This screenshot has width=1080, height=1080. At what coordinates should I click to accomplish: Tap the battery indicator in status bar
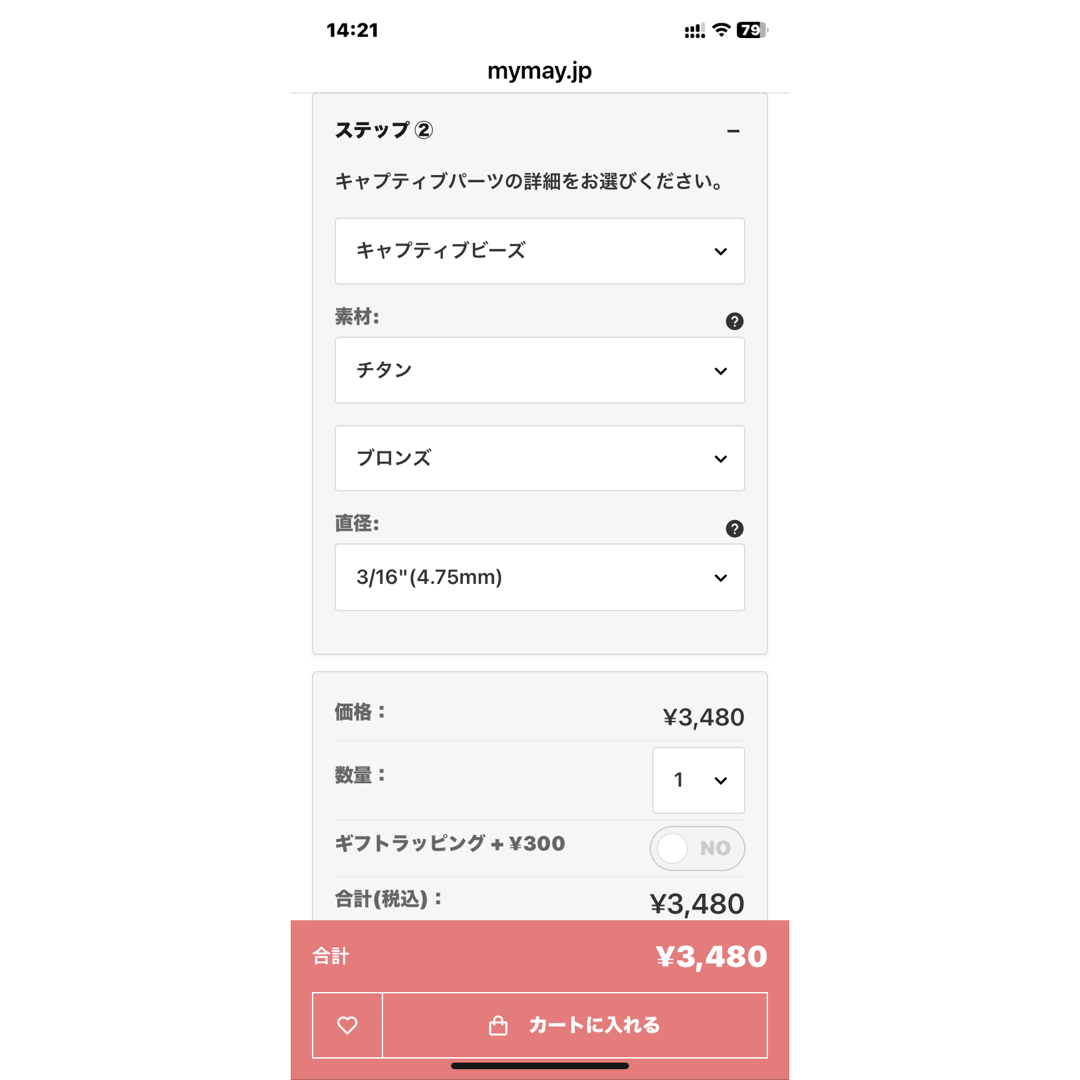pos(752,30)
